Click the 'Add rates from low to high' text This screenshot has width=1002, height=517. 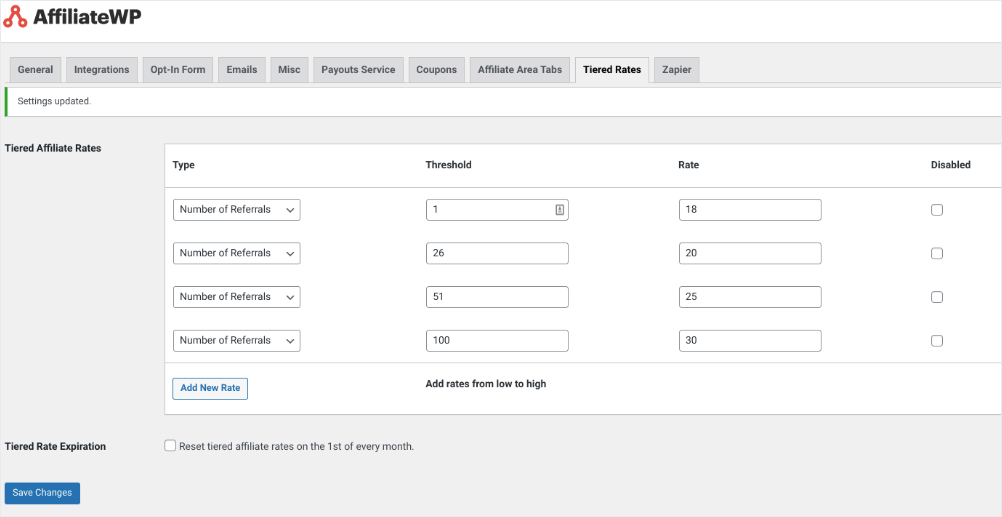tap(486, 384)
